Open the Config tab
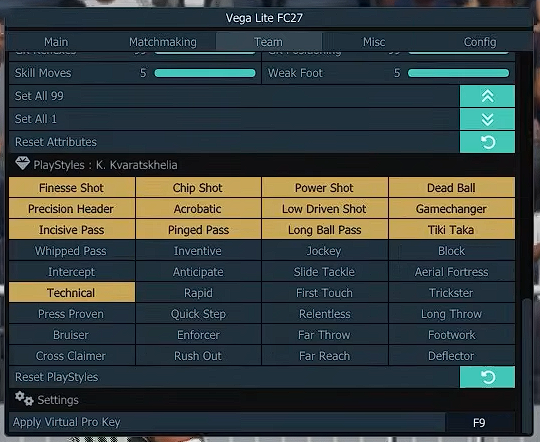 tap(480, 42)
